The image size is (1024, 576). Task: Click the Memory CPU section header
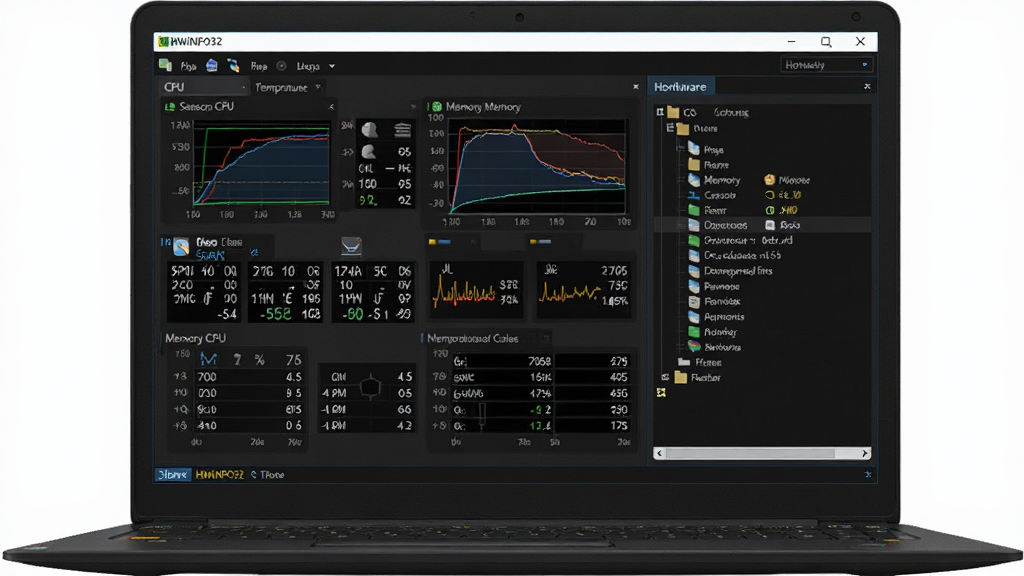195,338
